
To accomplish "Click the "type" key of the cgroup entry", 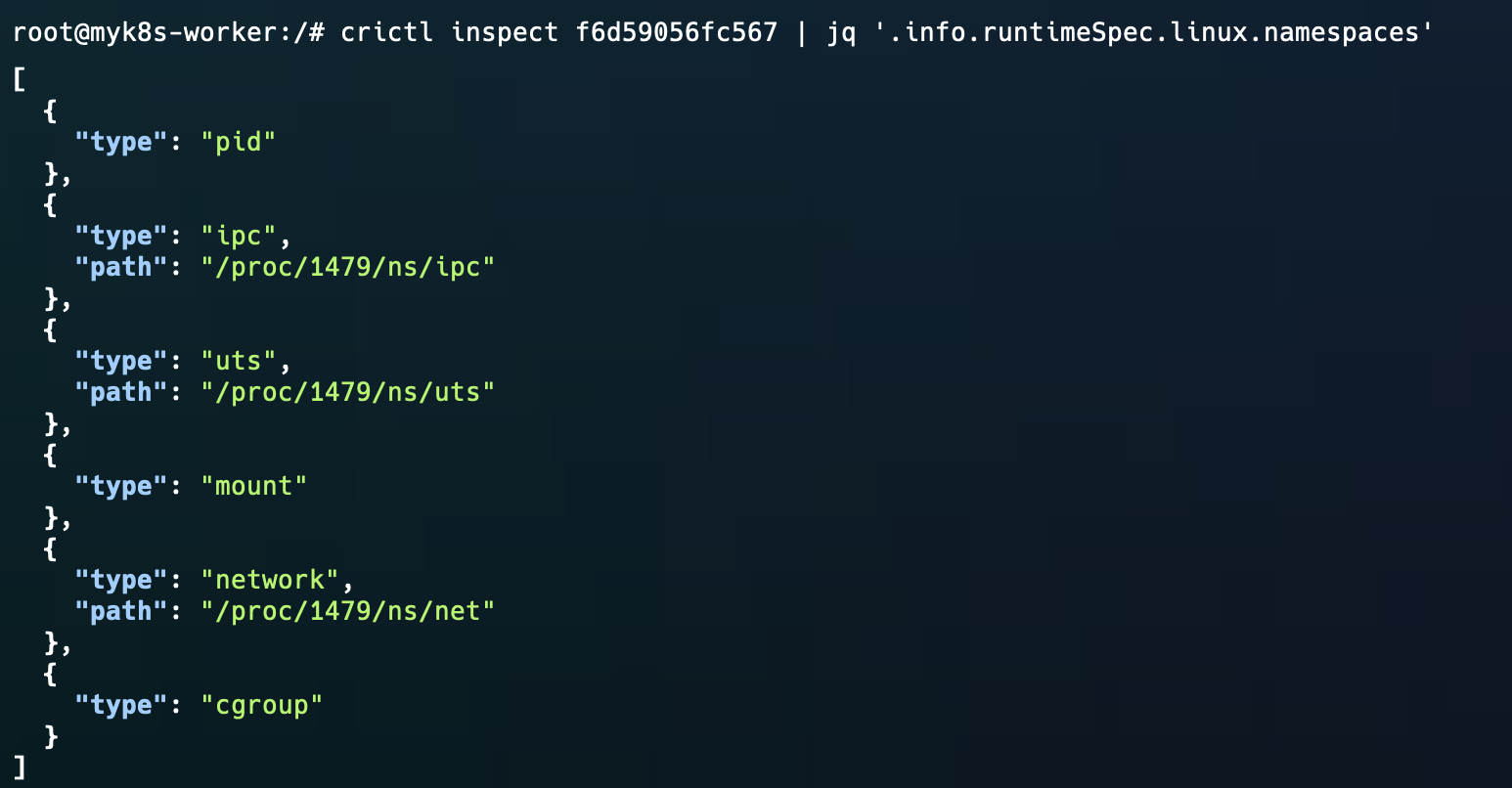I will [x=121, y=705].
